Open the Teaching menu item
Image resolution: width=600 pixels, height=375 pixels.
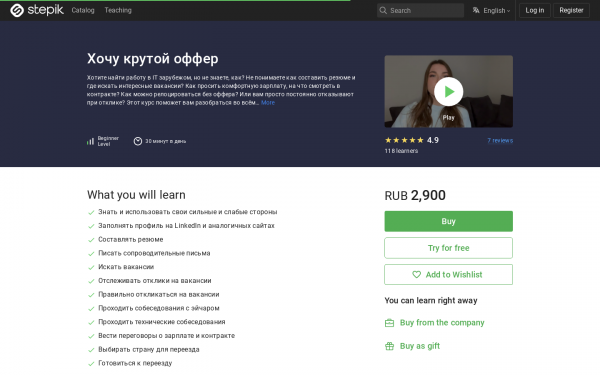click(x=118, y=10)
